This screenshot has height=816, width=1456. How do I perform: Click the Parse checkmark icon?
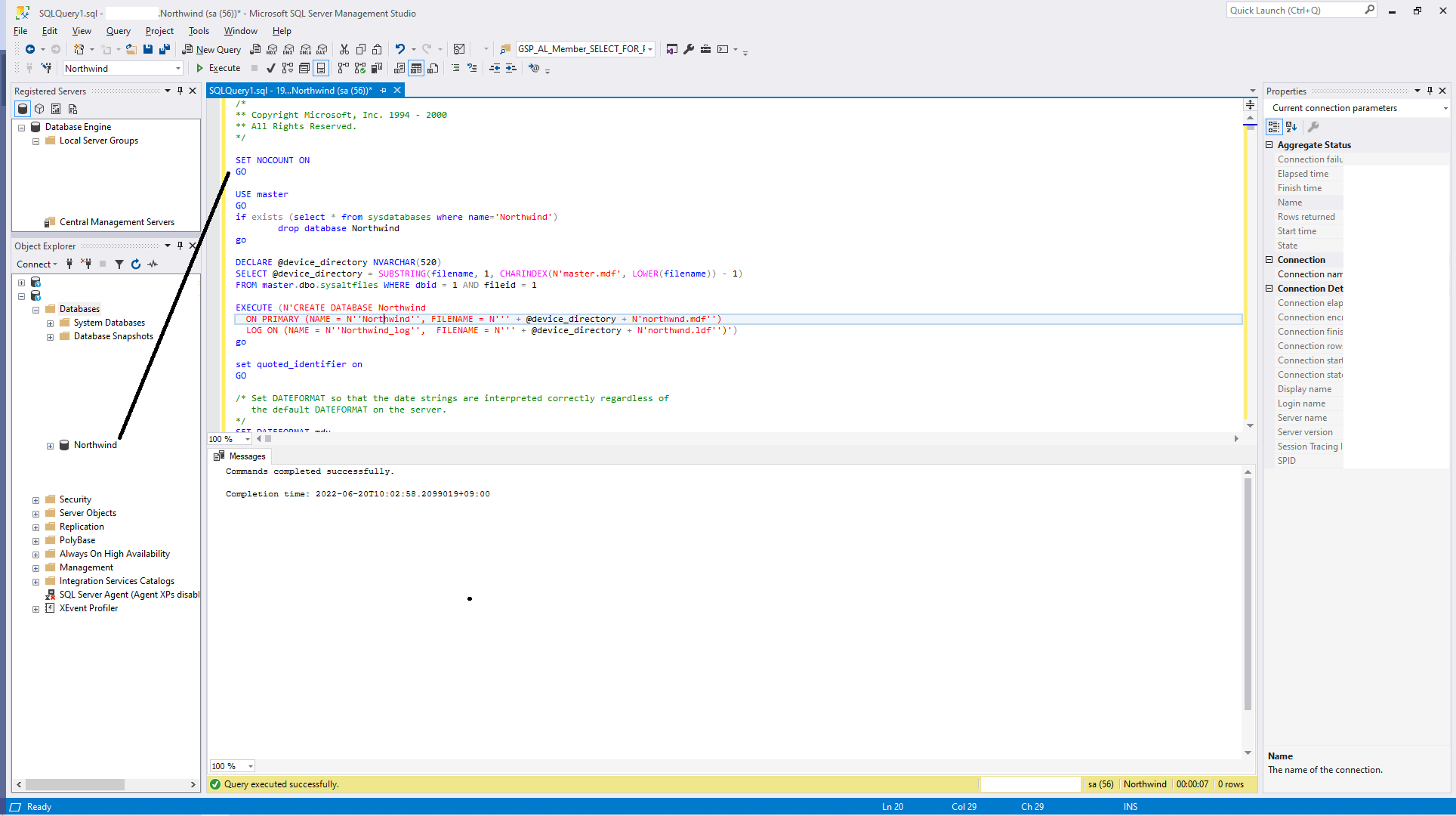coord(271,68)
